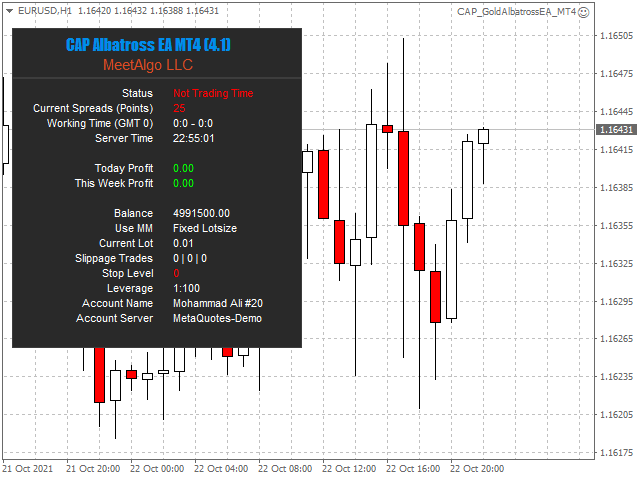Click the Server Time value 22:55:01
This screenshot has height=480, width=640.
[x=193, y=138]
